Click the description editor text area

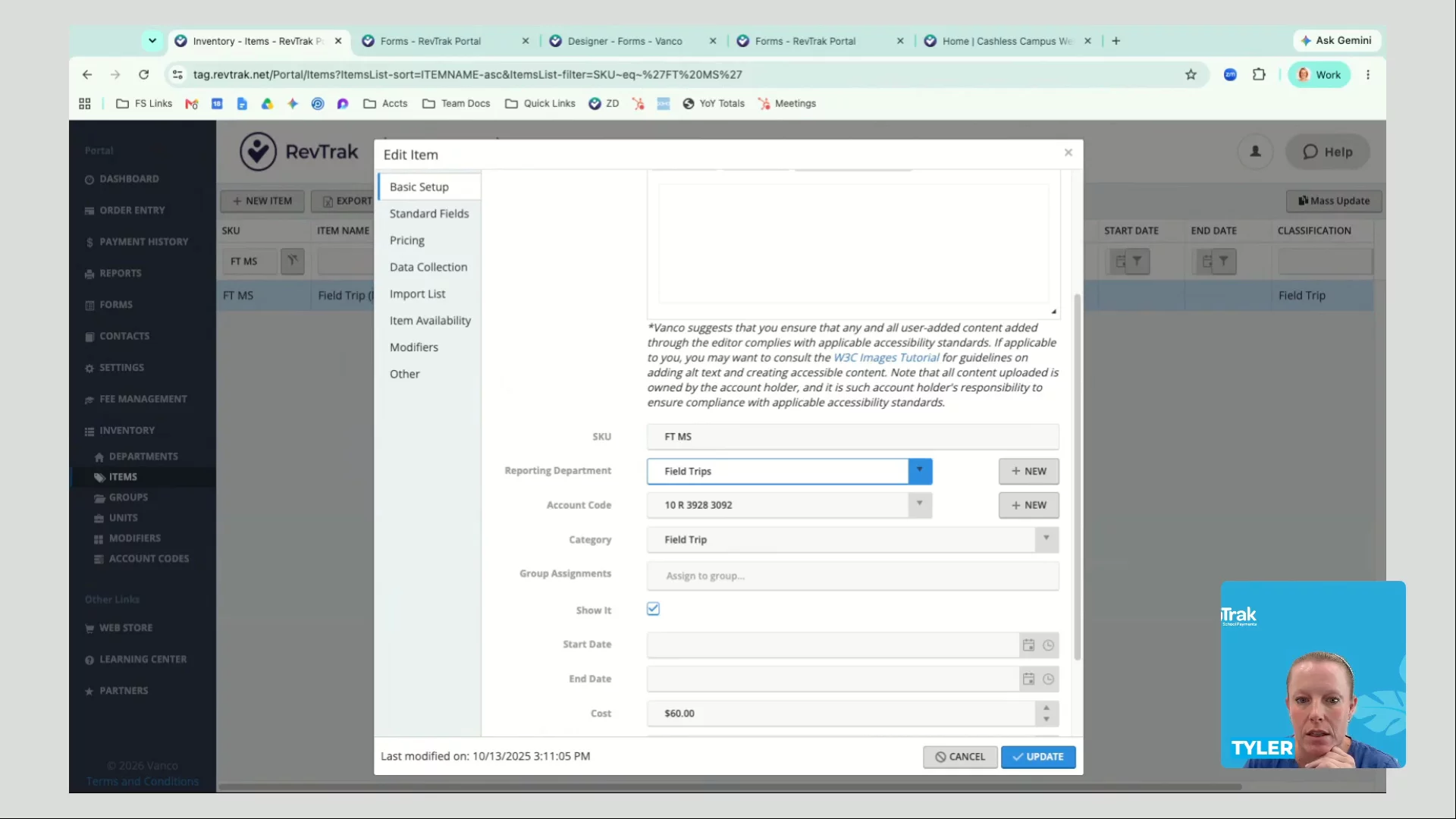coord(853,243)
